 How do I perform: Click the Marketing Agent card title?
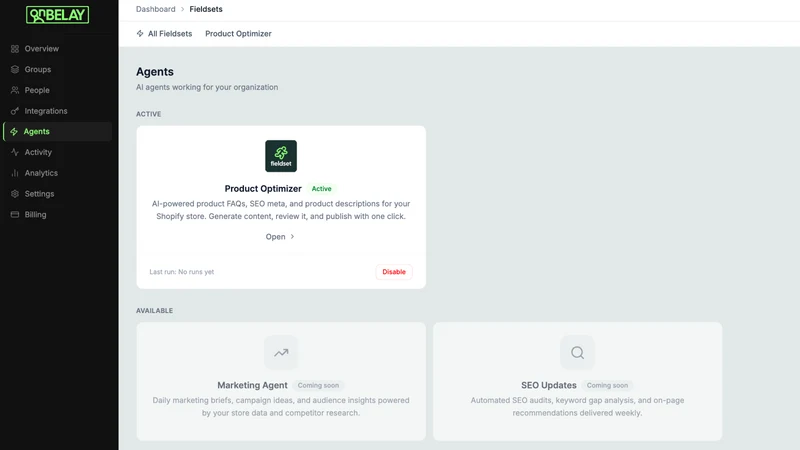tap(252, 385)
